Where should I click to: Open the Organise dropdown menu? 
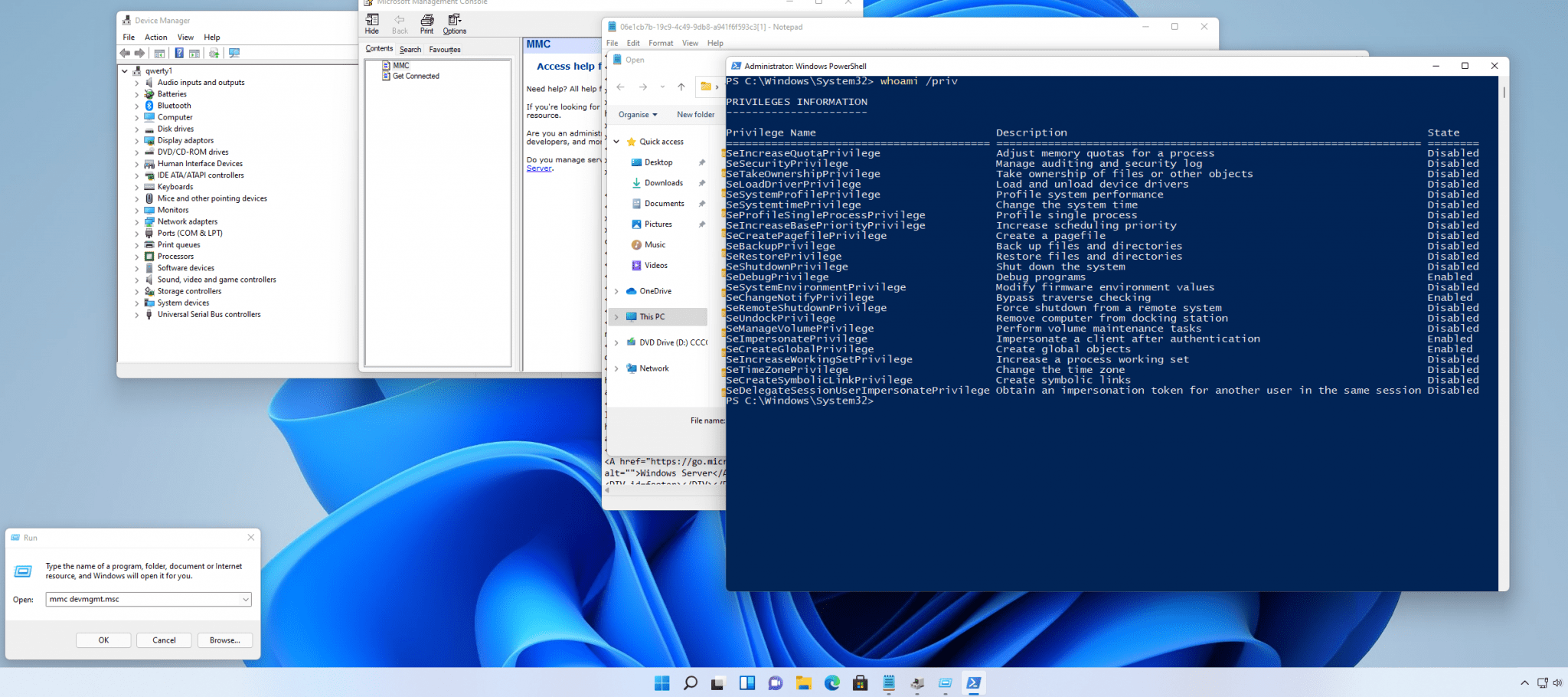pos(638,115)
